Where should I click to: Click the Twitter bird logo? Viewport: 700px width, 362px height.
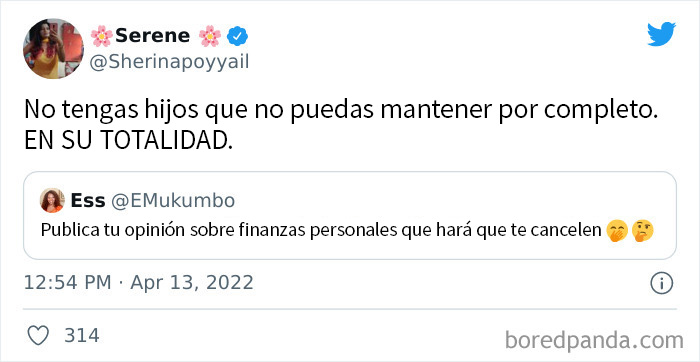click(x=662, y=34)
